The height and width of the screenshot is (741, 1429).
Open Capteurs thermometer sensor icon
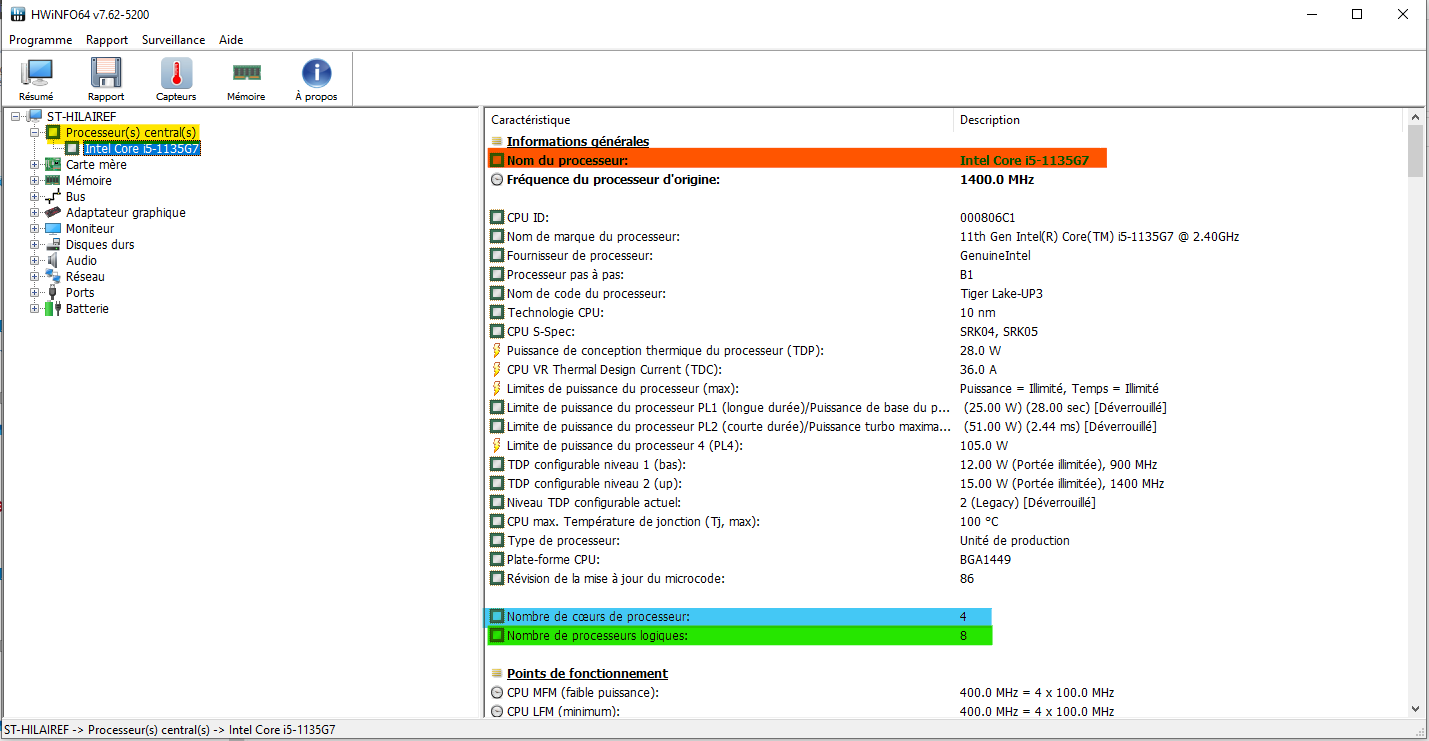pyautogui.click(x=176, y=78)
